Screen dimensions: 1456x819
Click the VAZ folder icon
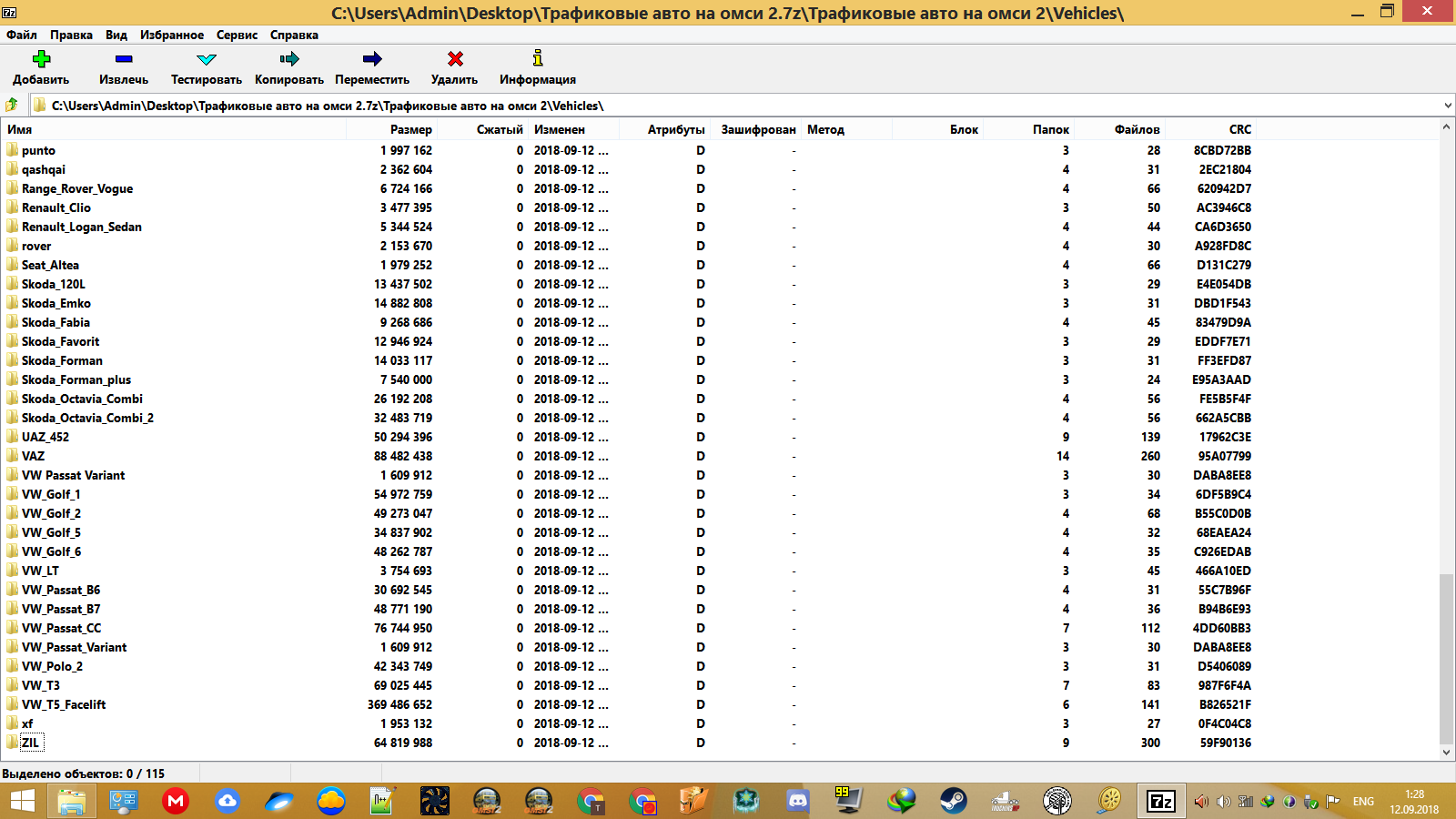click(12, 455)
